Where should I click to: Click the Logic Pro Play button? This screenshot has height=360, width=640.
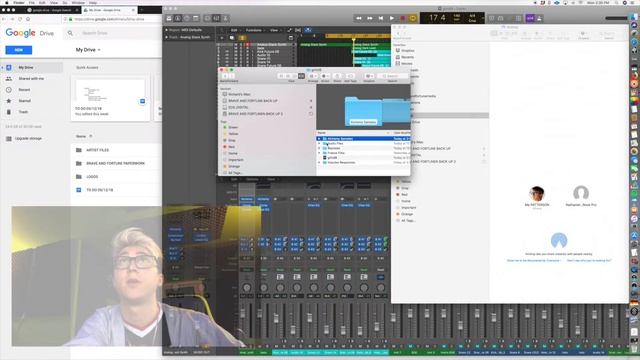pyautogui.click(x=391, y=18)
